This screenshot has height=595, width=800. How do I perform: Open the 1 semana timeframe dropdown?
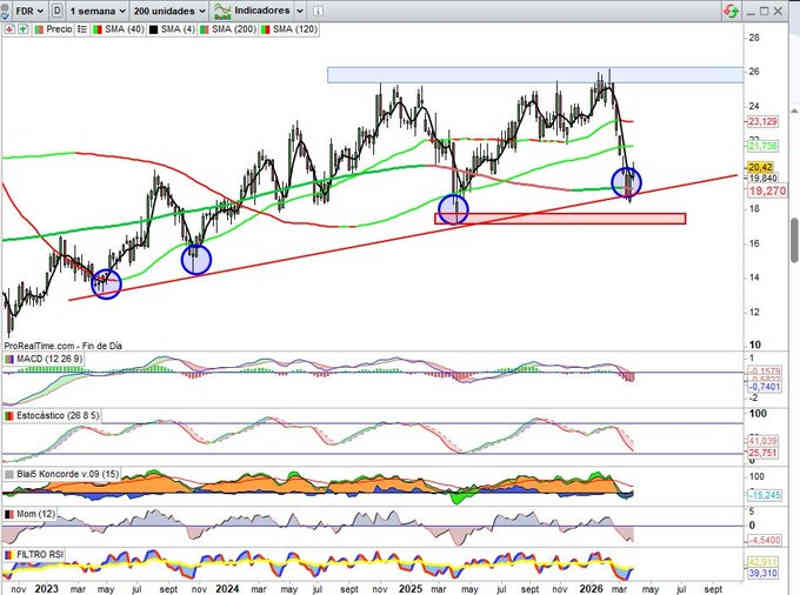click(96, 11)
